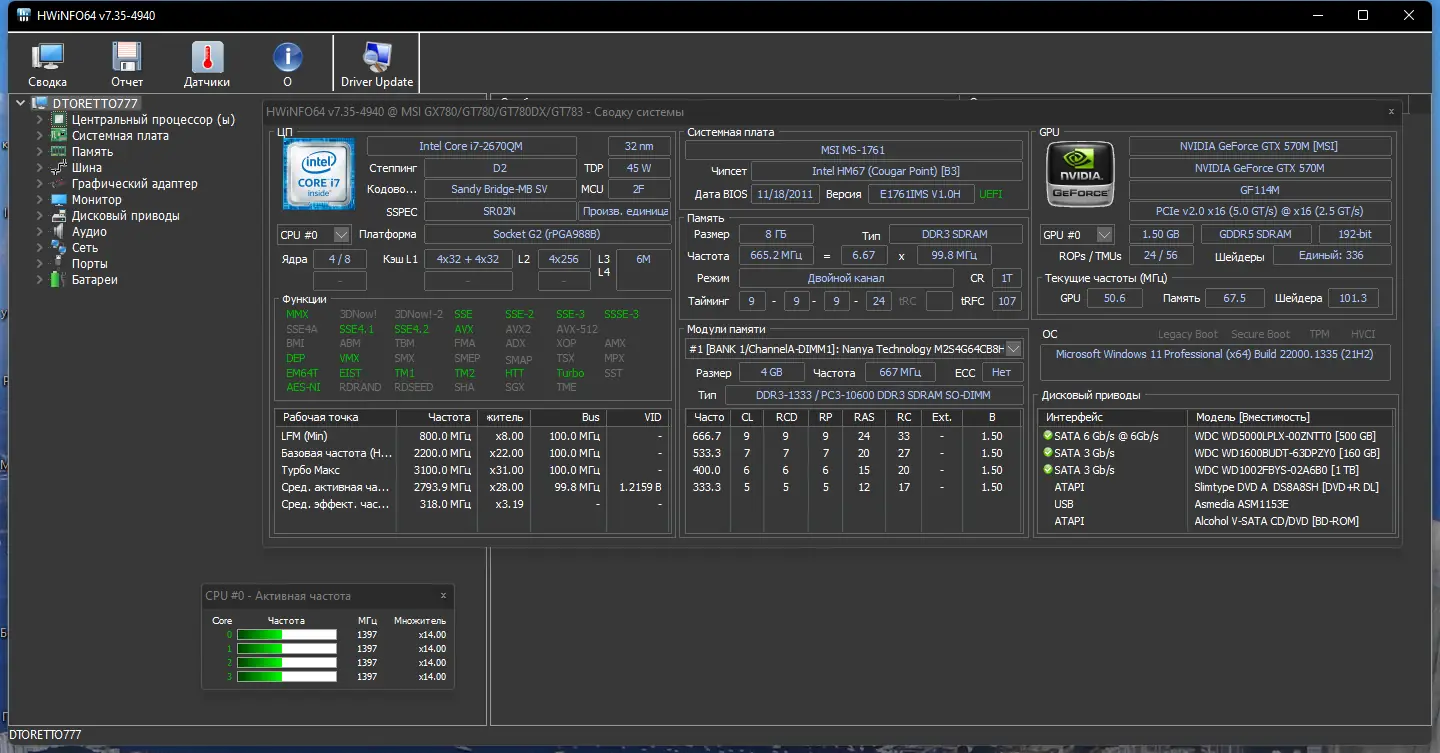This screenshot has width=1440, height=753.
Task: Select Центральный процессор (ы) in tree
Action: pos(153,119)
